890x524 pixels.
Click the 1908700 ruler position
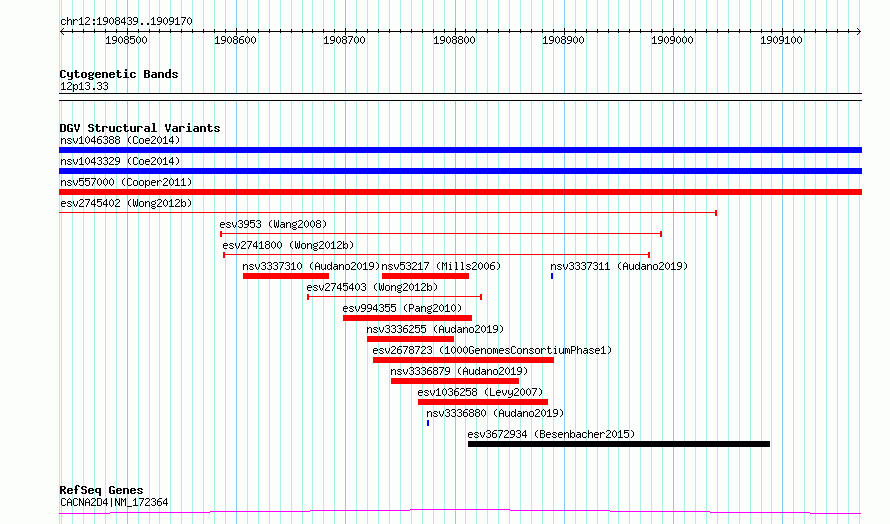(x=345, y=40)
